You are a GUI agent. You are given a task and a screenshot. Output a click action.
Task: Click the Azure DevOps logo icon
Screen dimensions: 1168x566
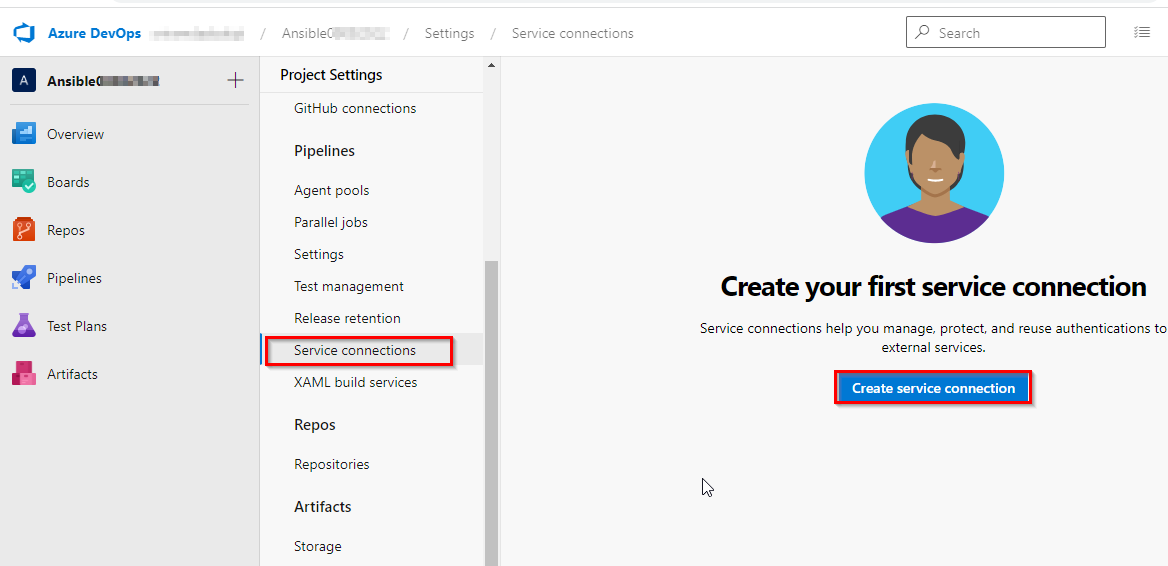click(24, 34)
